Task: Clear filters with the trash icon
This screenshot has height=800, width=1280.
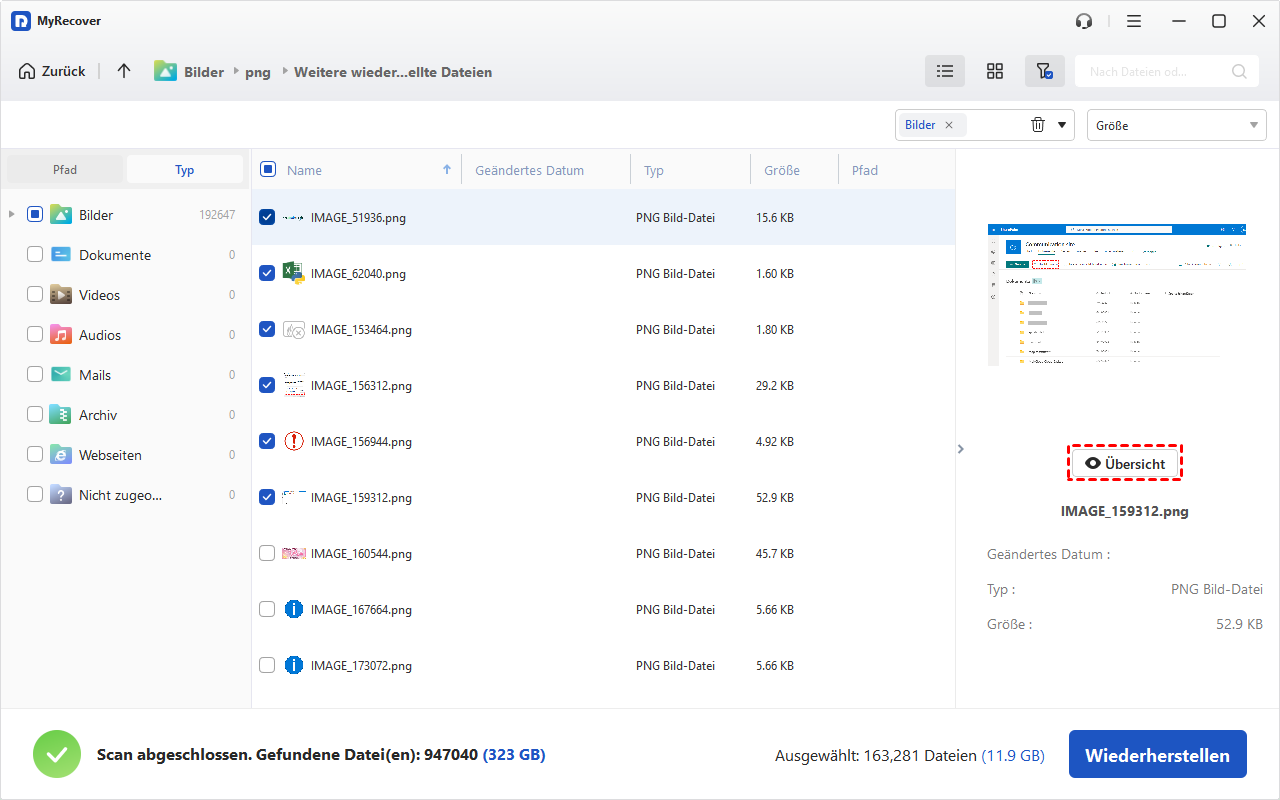Action: pos(1038,125)
